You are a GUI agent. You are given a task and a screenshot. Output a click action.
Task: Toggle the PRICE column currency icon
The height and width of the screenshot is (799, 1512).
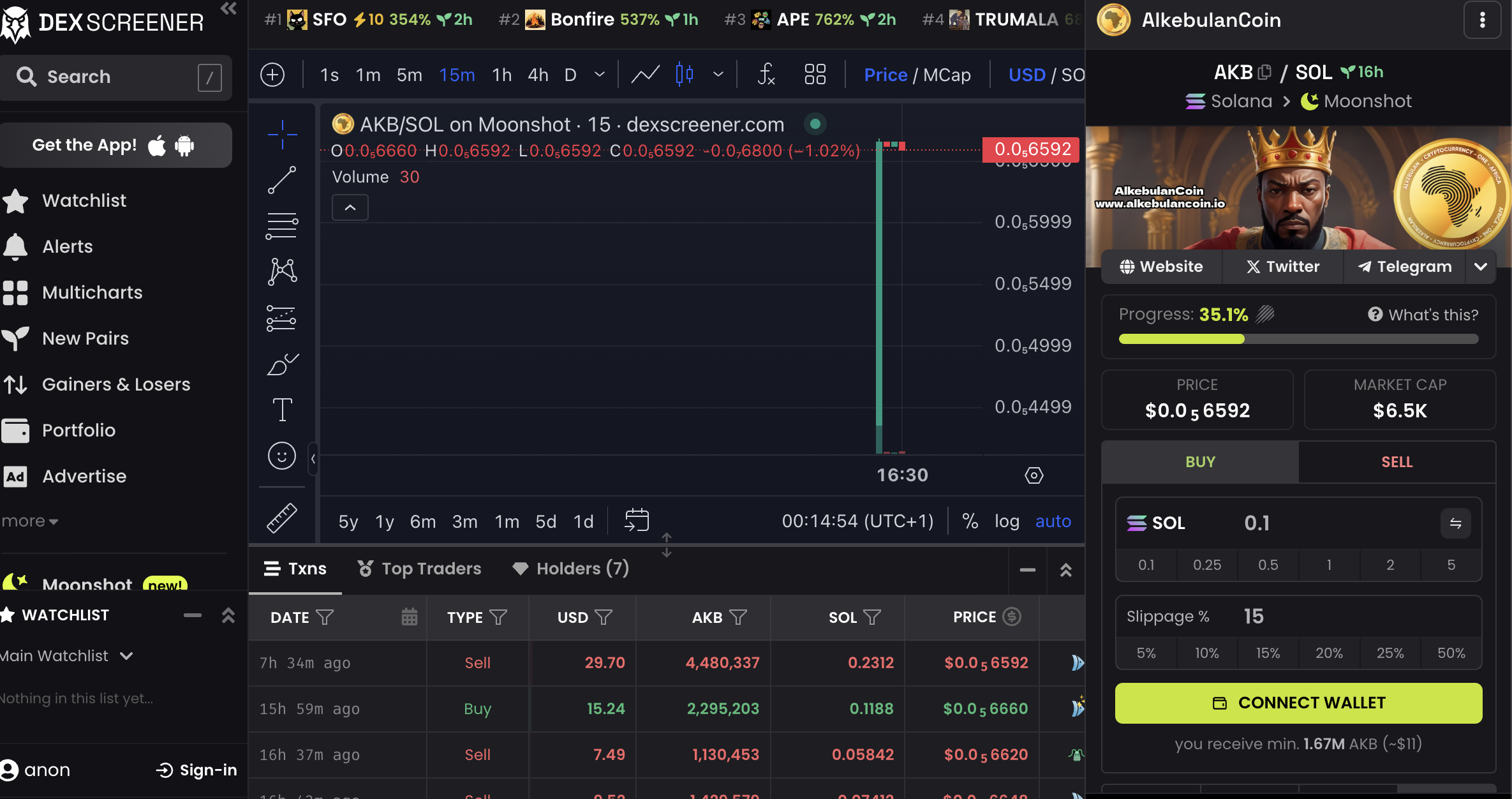[x=1012, y=616]
